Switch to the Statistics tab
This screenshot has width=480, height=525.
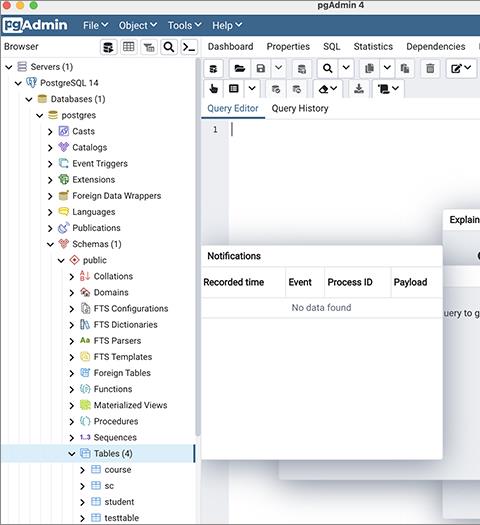coord(373,47)
